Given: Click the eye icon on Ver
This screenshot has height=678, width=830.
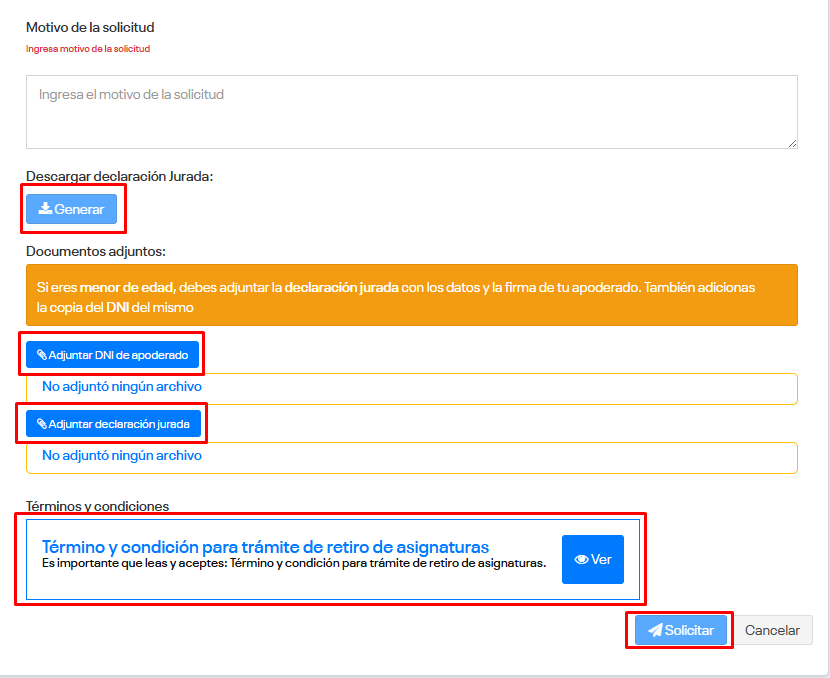Looking at the screenshot, I should 581,560.
